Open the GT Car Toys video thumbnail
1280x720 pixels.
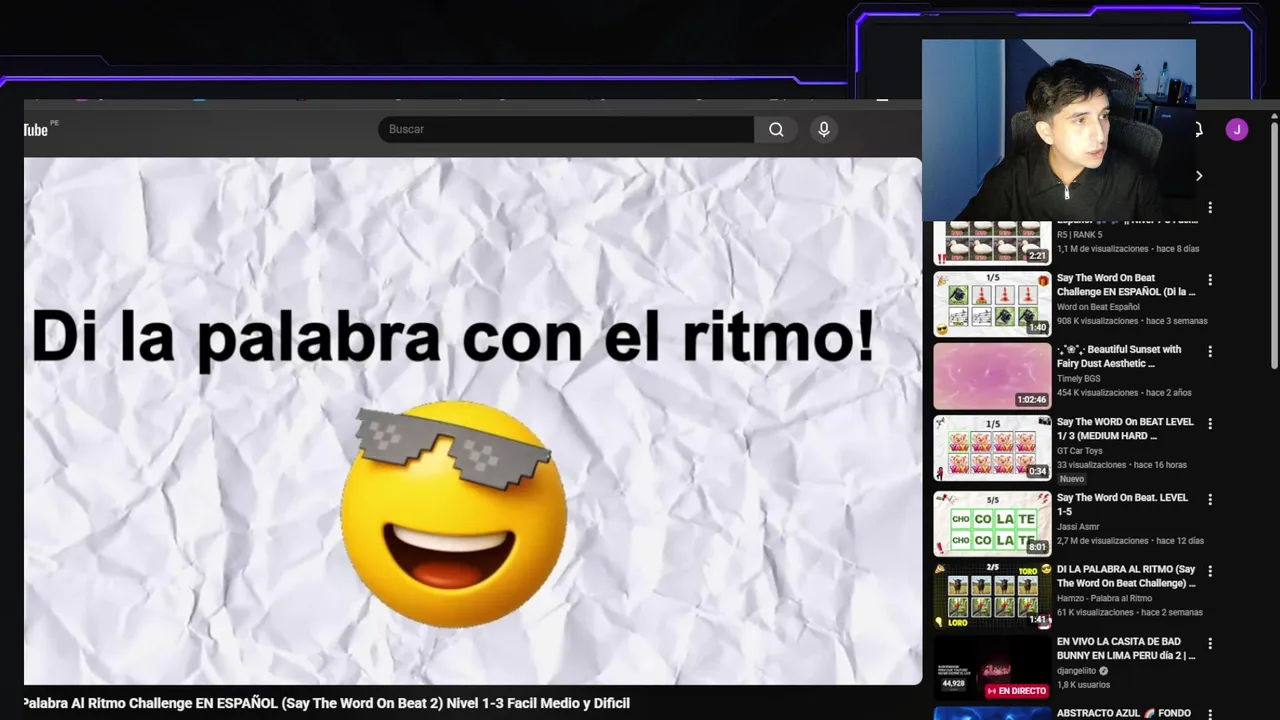click(x=992, y=448)
